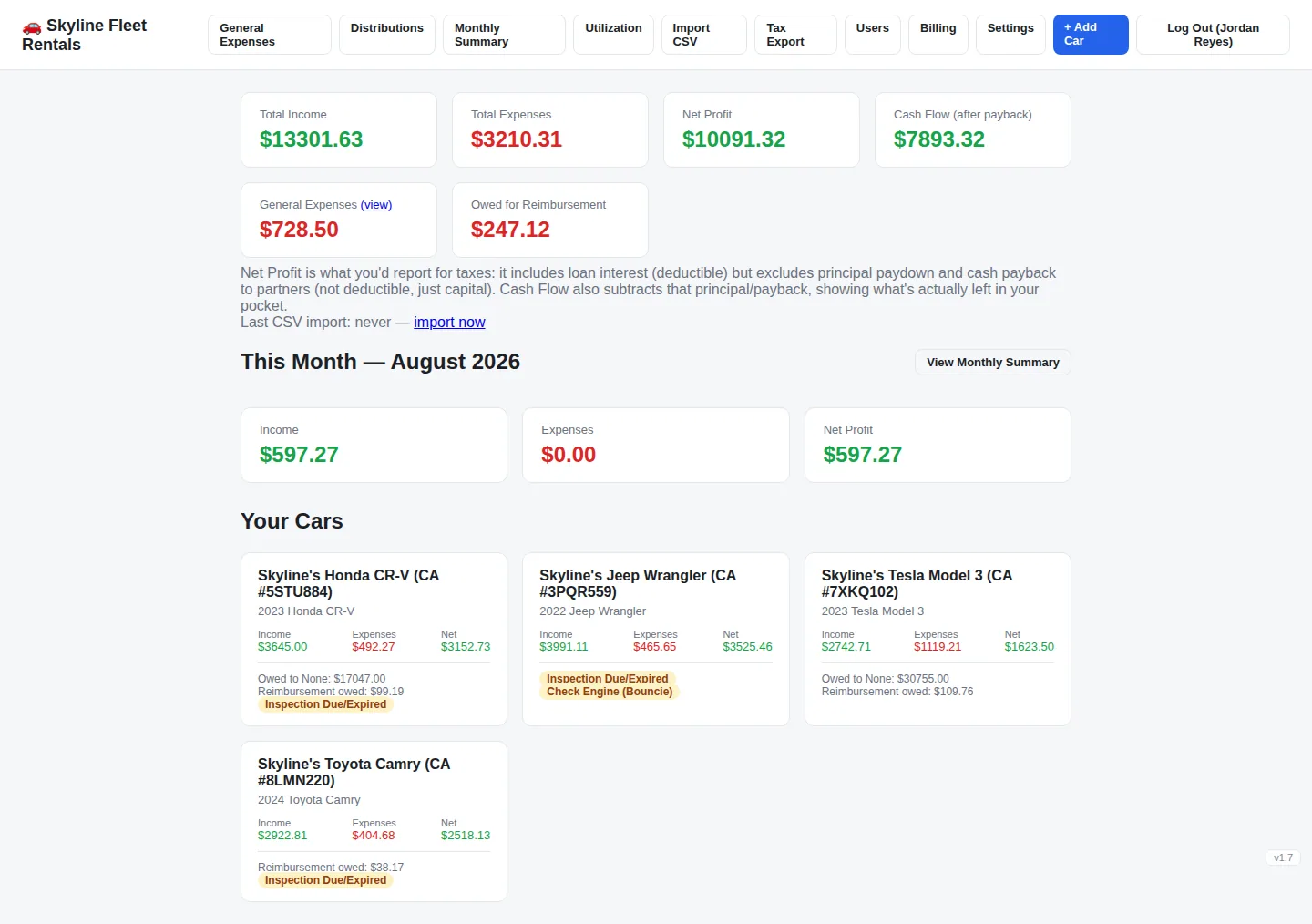Click 2024 Toyota Camry subtitle

pos(309,800)
